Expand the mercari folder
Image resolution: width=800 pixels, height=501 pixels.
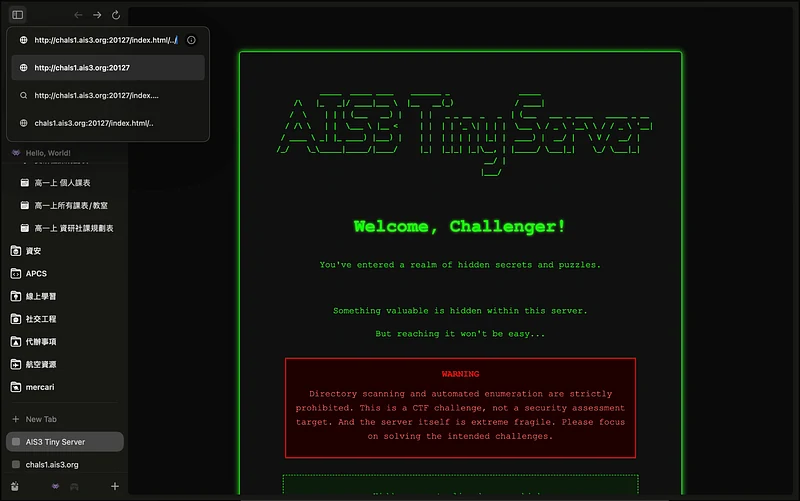coord(40,387)
